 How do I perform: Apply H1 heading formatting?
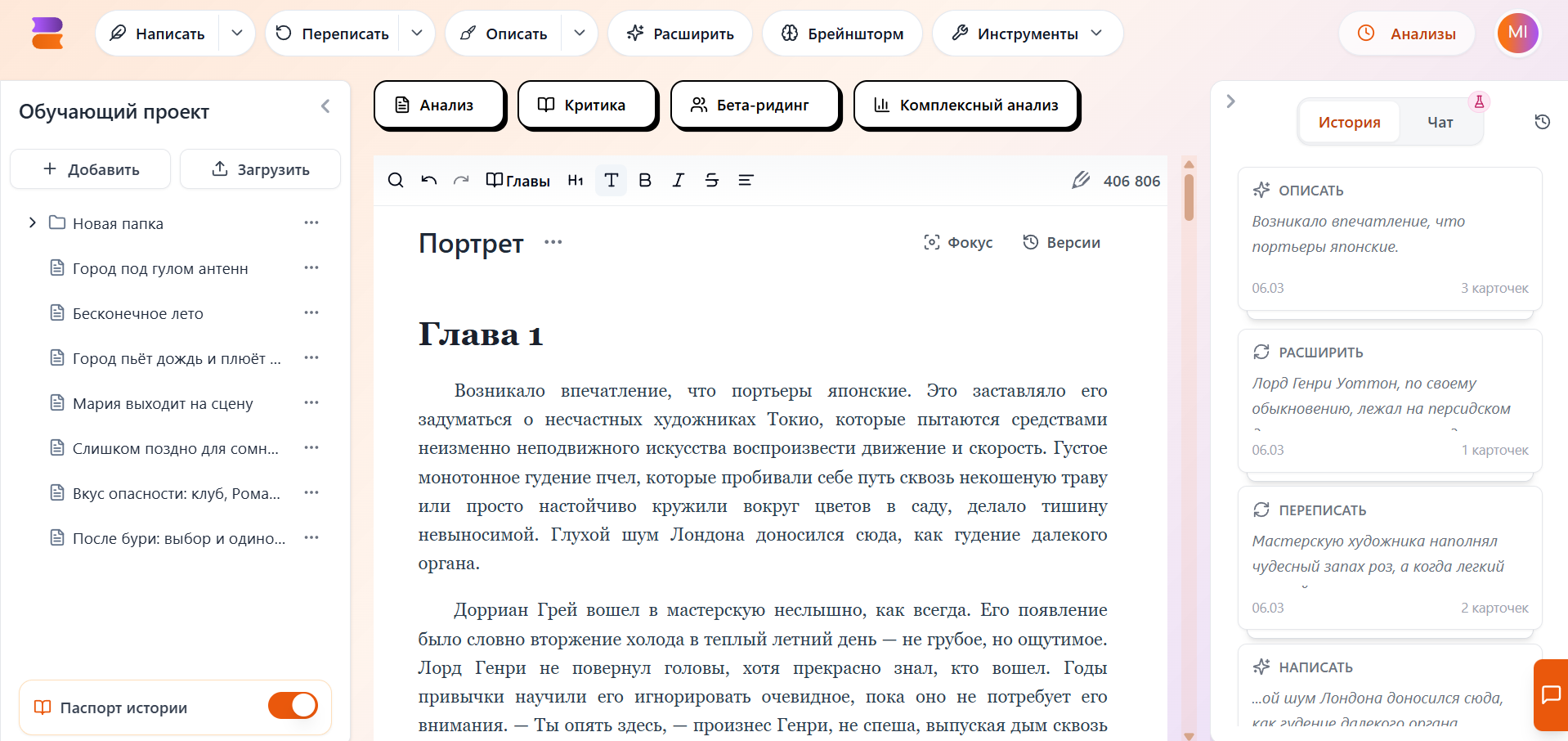click(x=576, y=180)
